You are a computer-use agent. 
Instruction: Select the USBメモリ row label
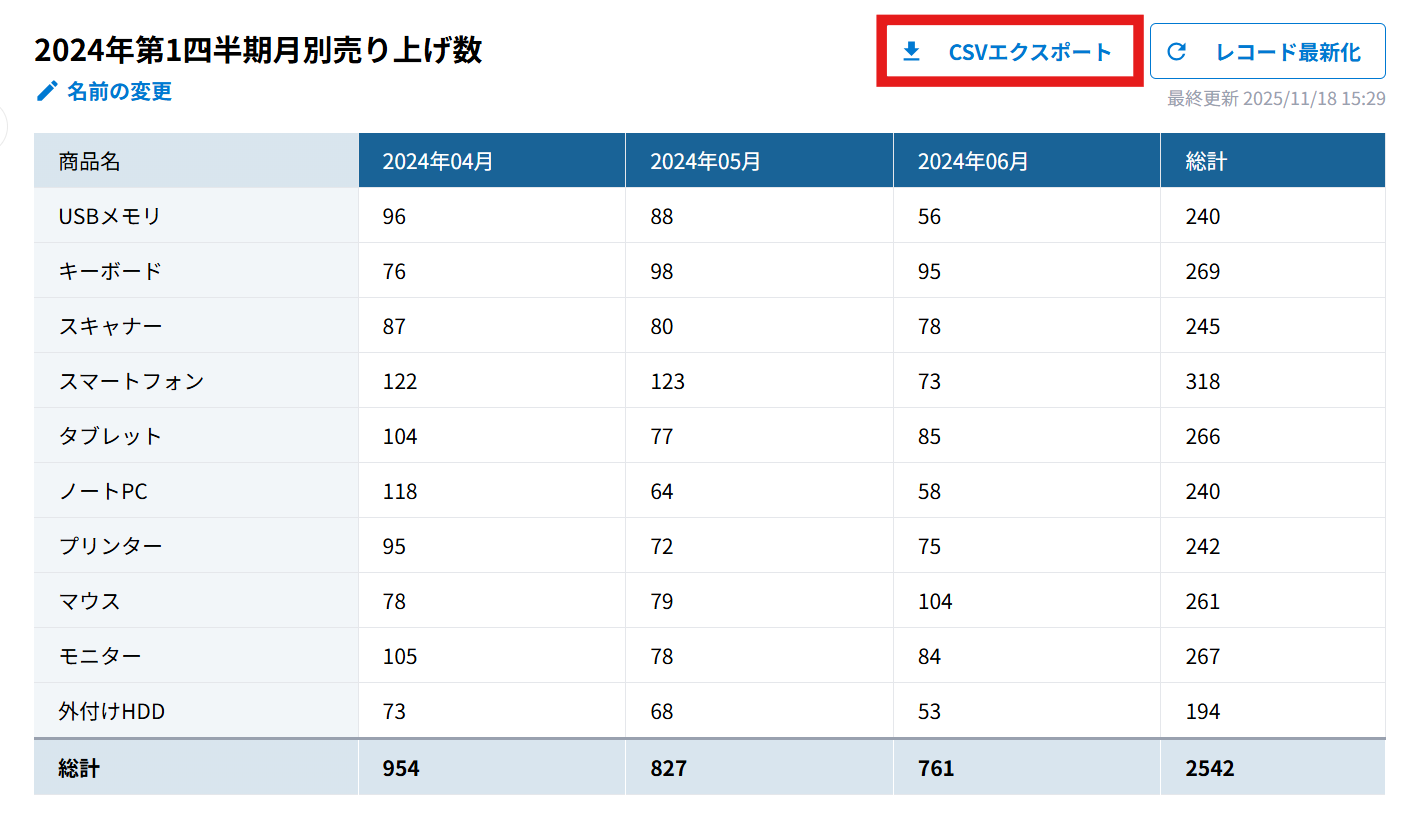109,216
